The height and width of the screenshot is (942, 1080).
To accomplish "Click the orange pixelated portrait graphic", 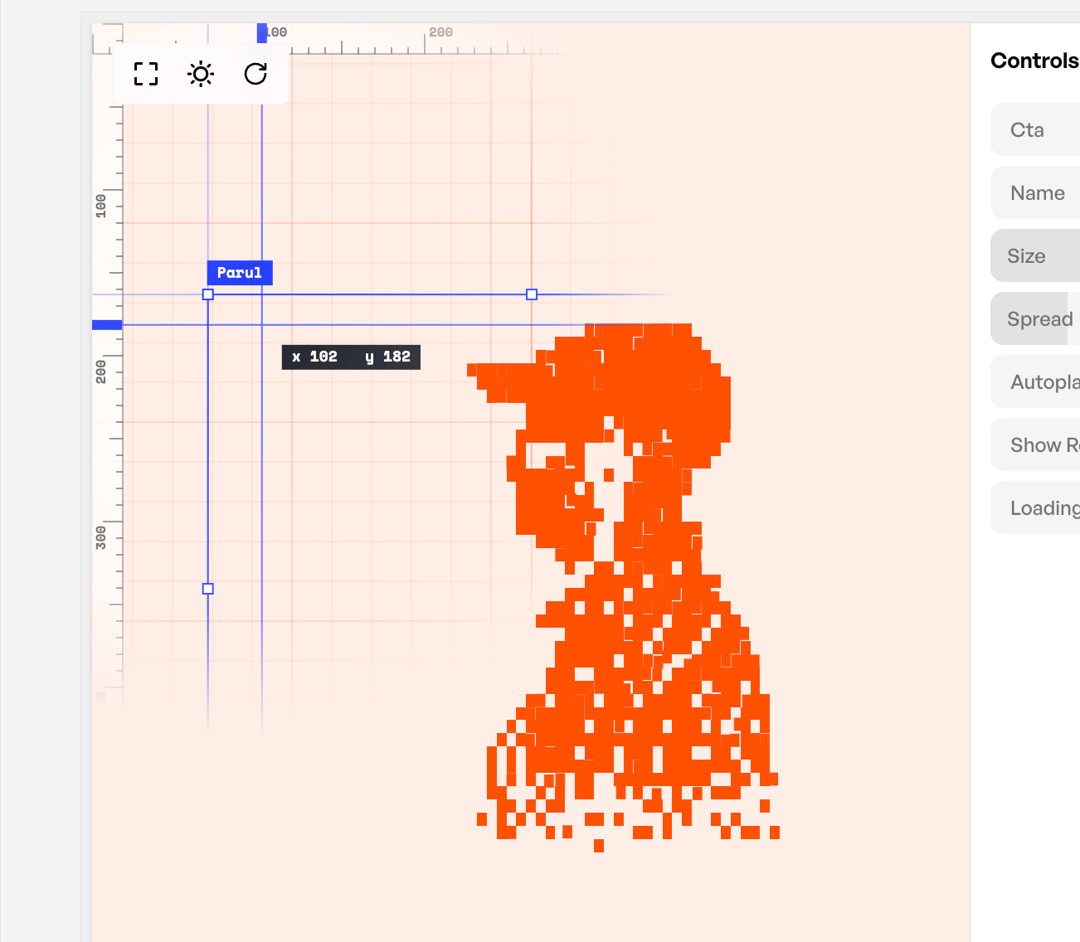I will pos(623,587).
